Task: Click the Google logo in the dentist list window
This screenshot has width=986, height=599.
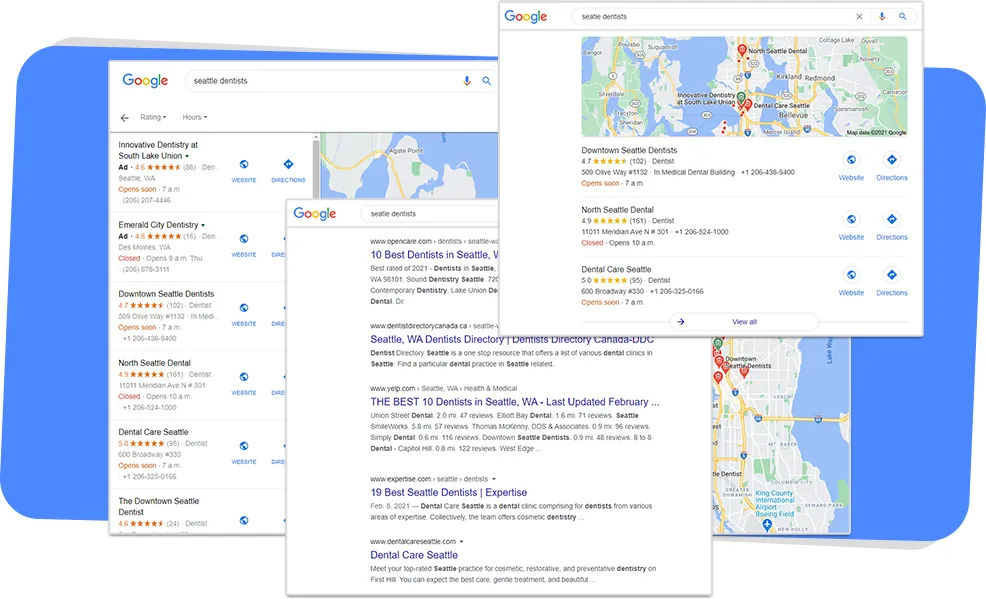Action: click(x=145, y=81)
